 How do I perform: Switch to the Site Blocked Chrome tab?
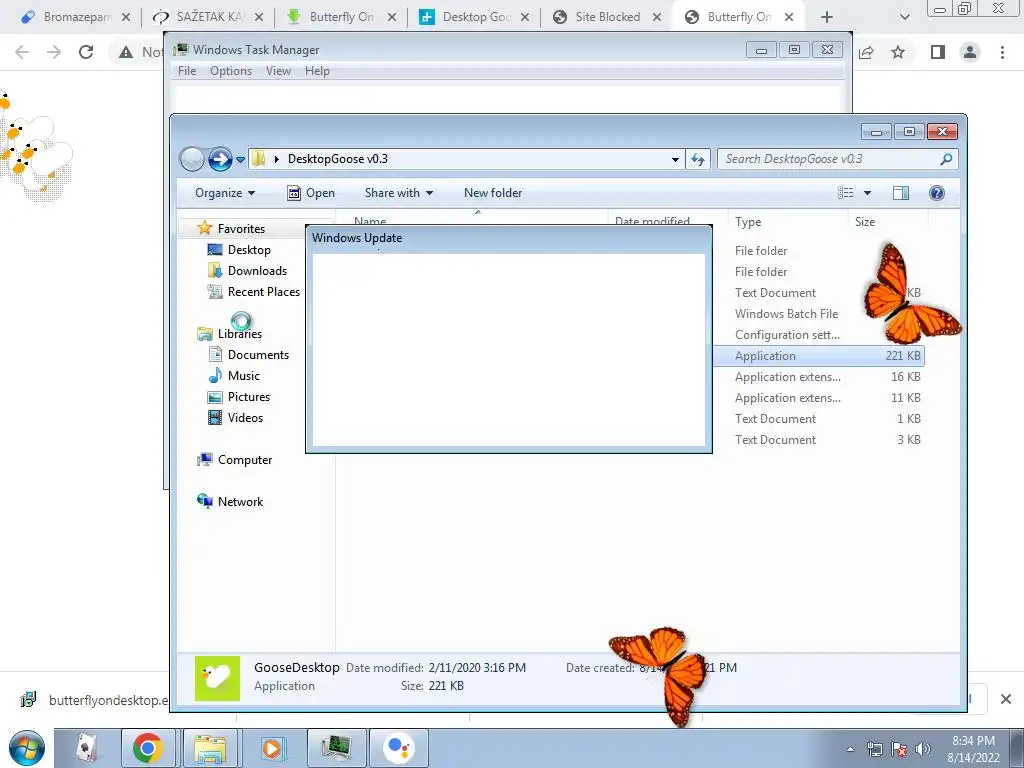pos(607,17)
